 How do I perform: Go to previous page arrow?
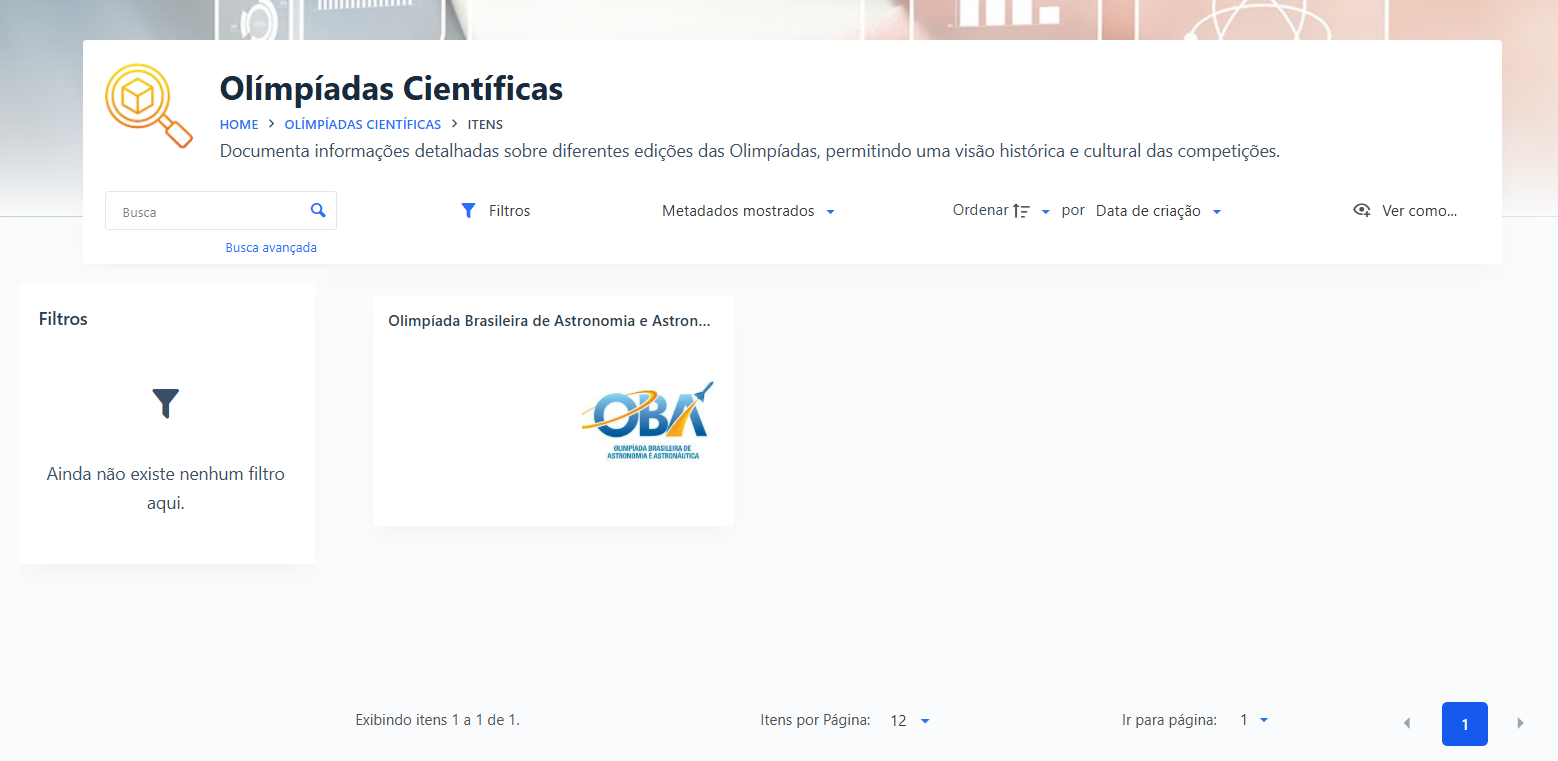[1407, 723]
